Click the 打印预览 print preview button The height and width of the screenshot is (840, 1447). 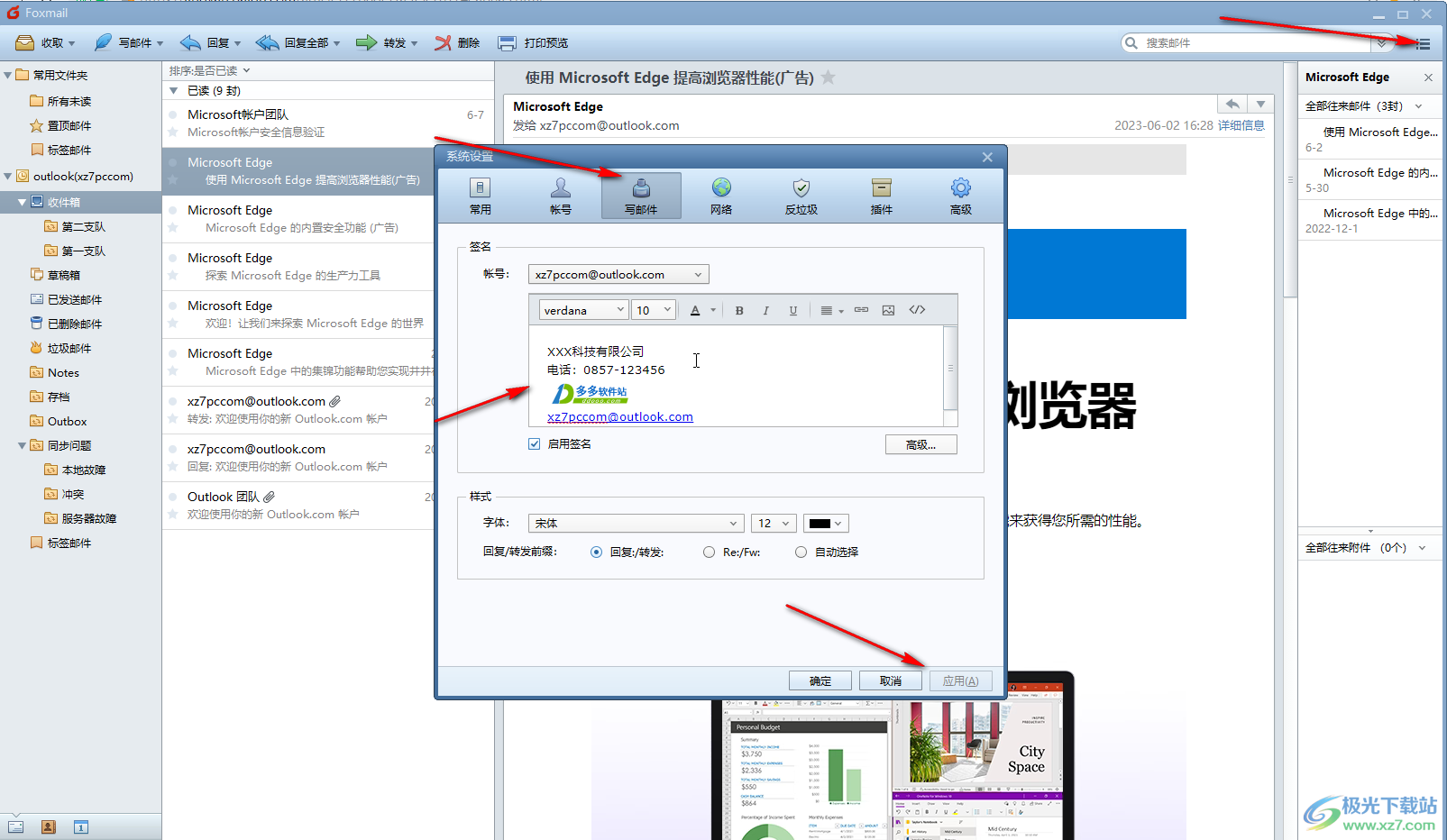coord(533,42)
